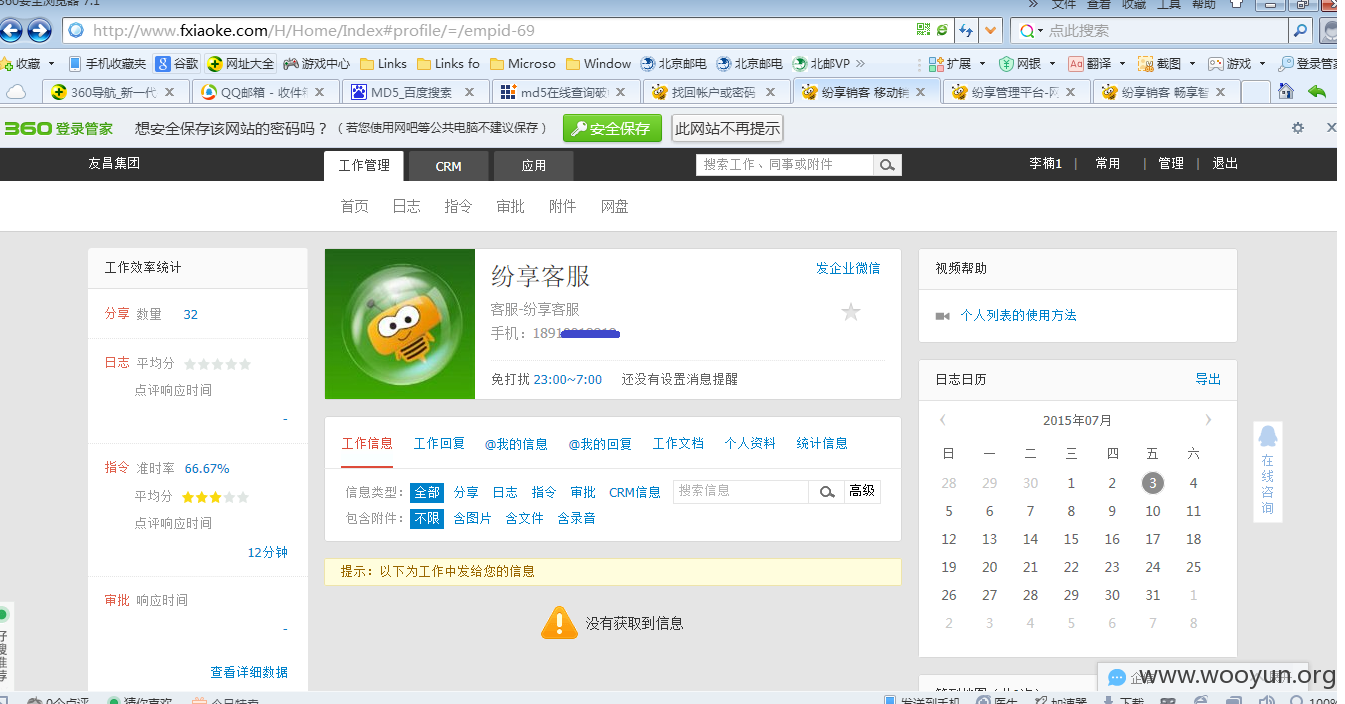This screenshot has height=704, width=1345.
Task: Click the 搜索工作、同事或附件 search field
Action: [785, 164]
